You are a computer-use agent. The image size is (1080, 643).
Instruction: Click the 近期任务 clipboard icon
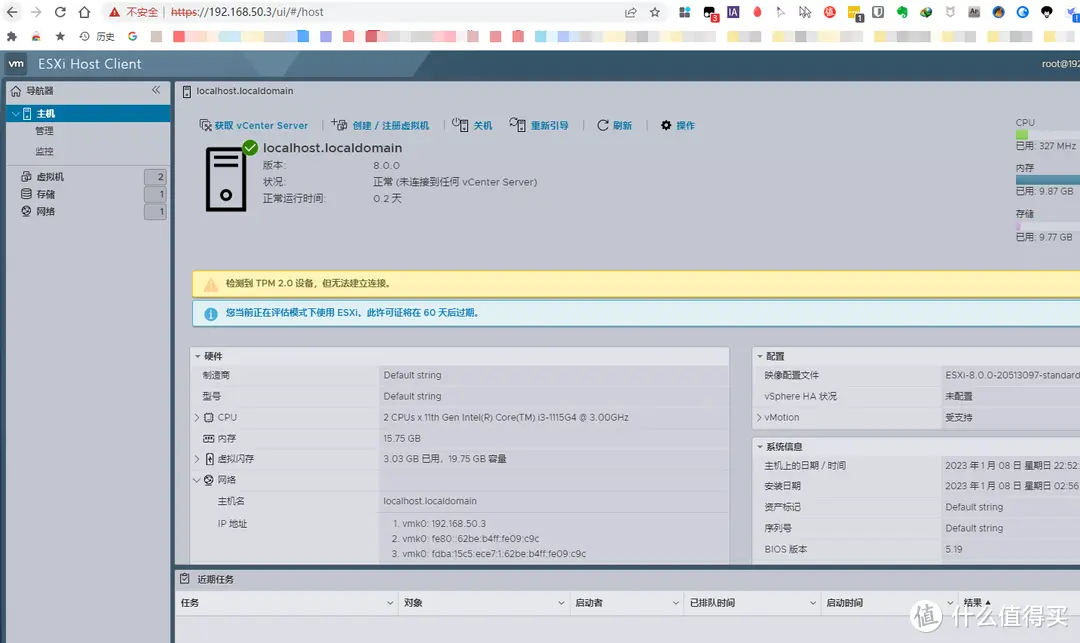(x=185, y=579)
